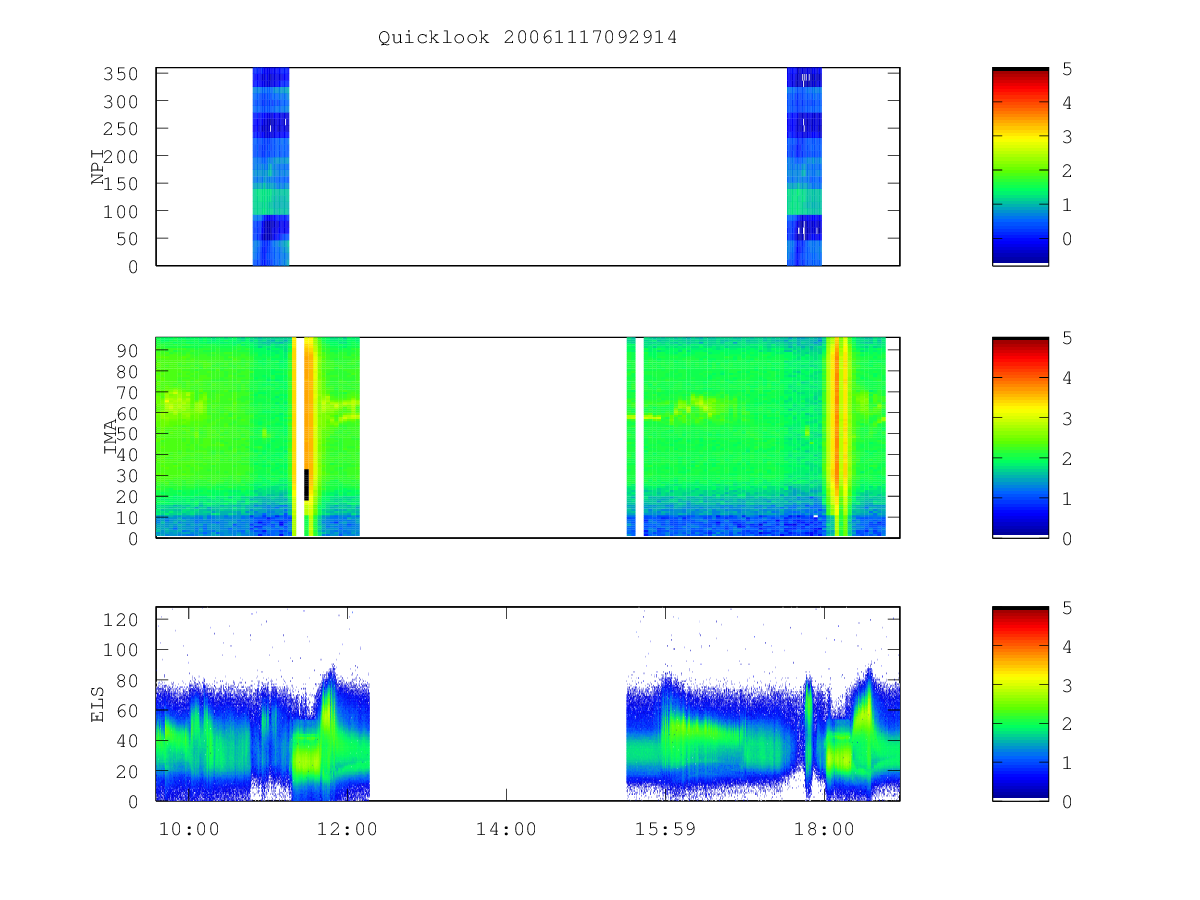Image resolution: width=1200 pixels, height=900 pixels.
Task: Click the black marker in the IMA panel
Action: click(307, 484)
